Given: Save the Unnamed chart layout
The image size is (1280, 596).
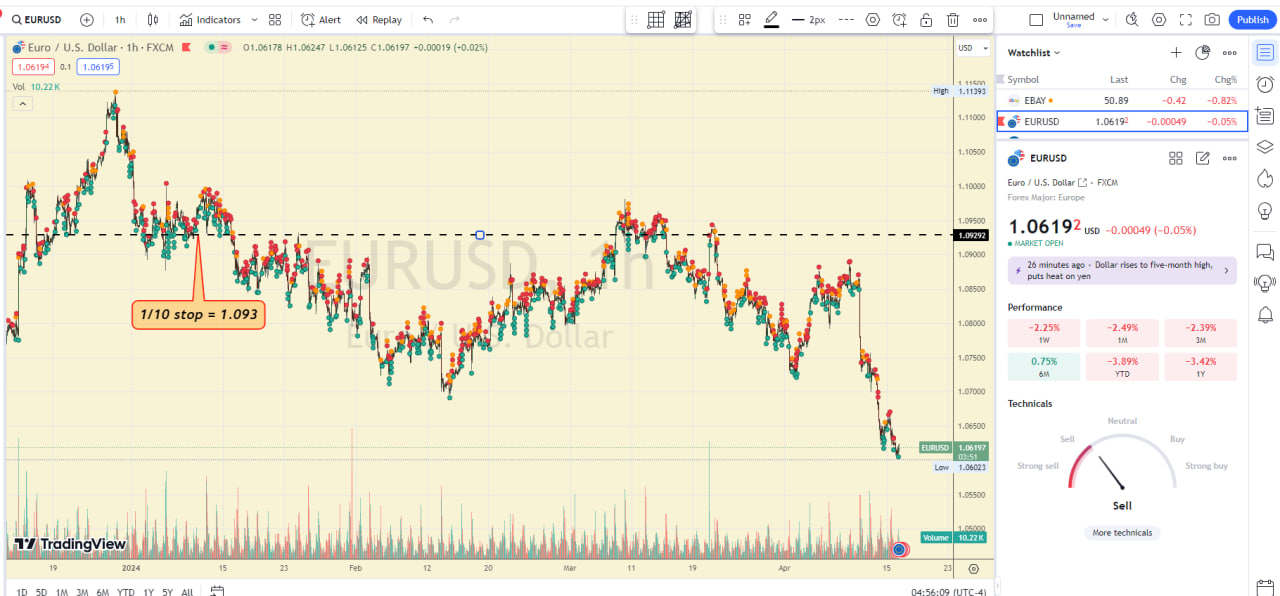Looking at the screenshot, I should (1074, 25).
